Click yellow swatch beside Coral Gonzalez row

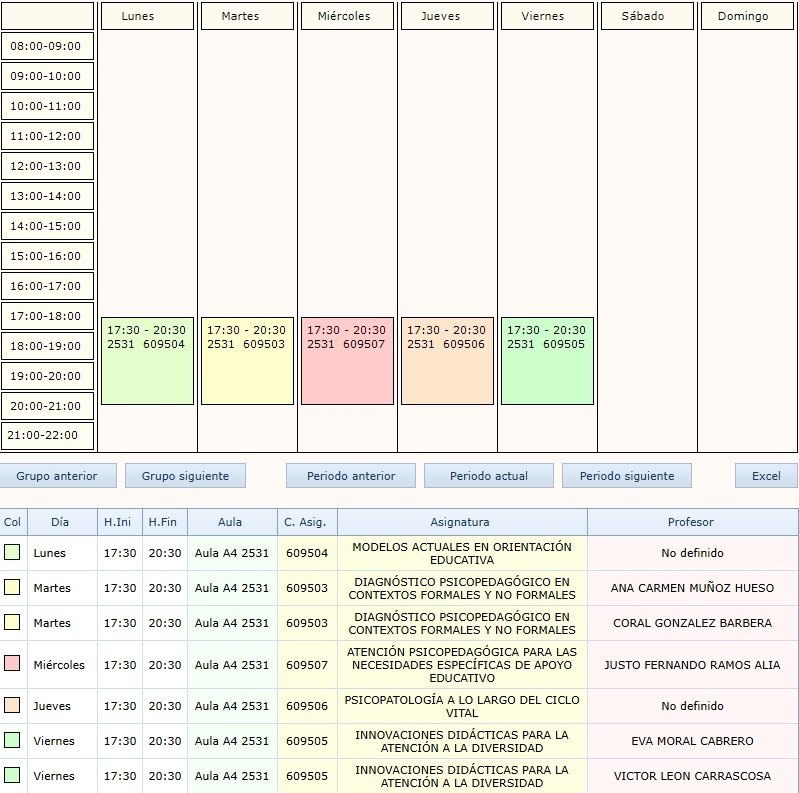pyautogui.click(x=12, y=622)
